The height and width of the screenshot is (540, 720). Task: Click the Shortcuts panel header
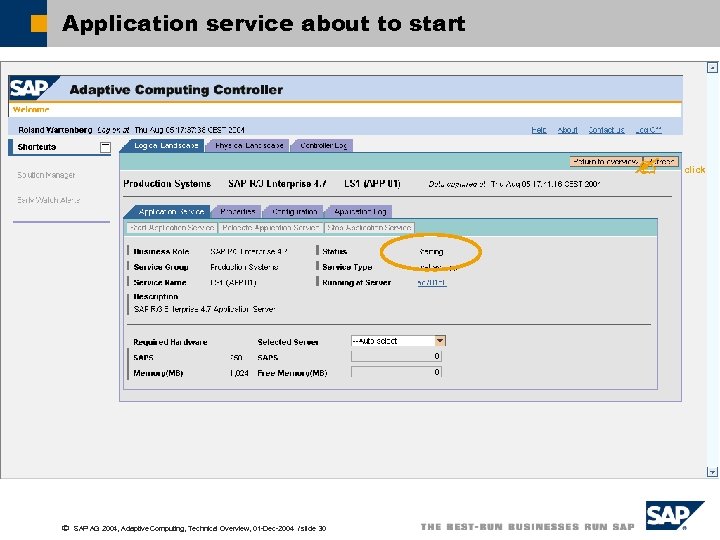coord(60,147)
